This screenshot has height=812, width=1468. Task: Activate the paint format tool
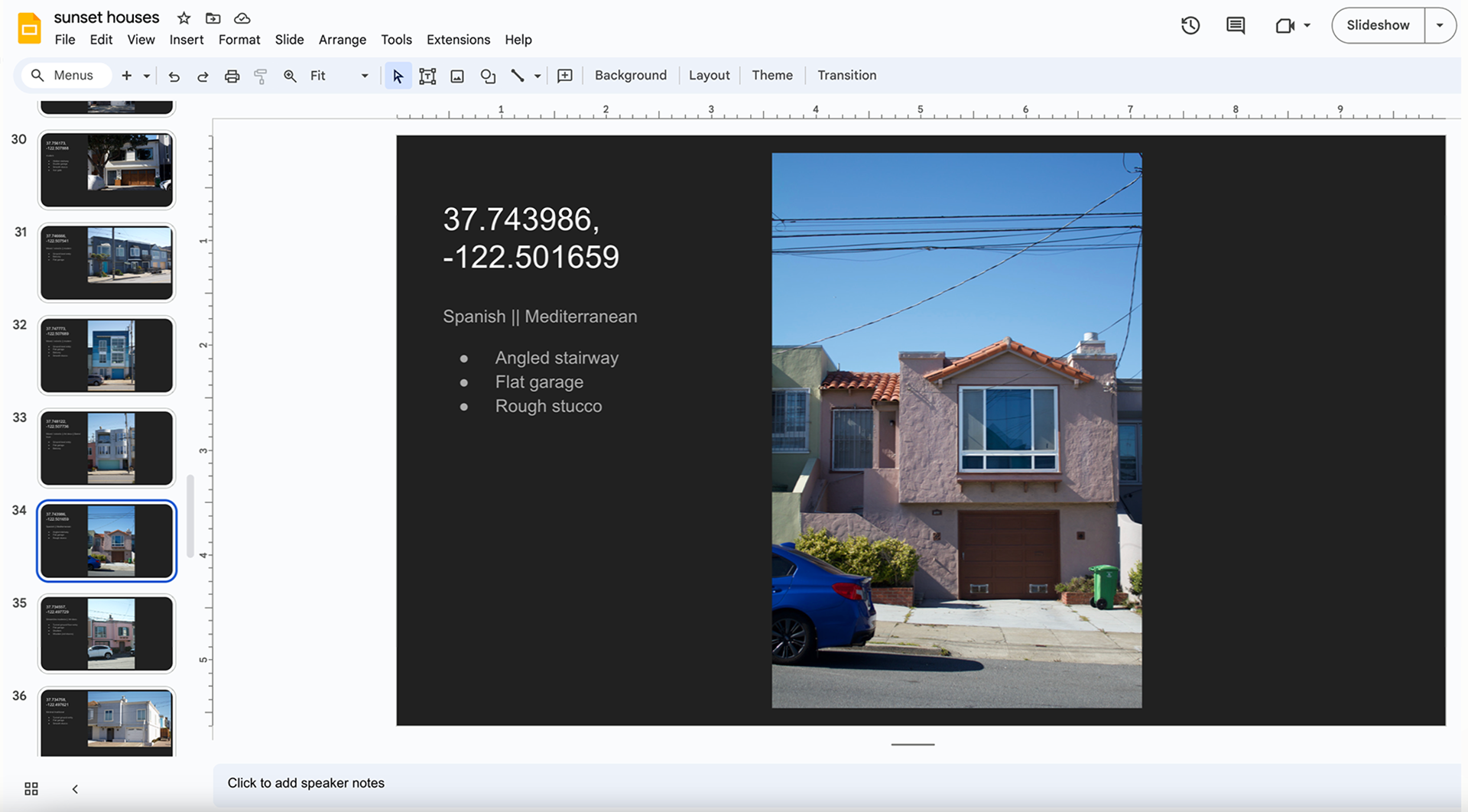click(x=261, y=76)
